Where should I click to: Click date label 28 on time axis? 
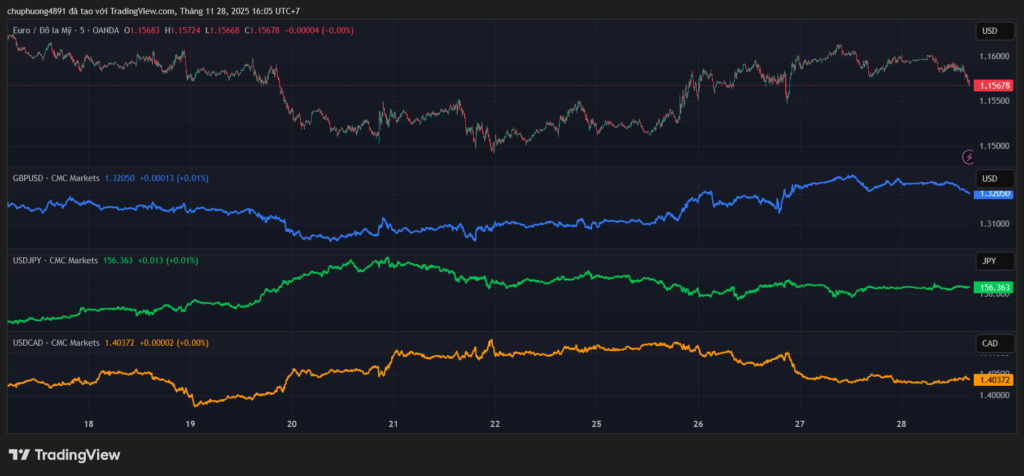point(901,424)
